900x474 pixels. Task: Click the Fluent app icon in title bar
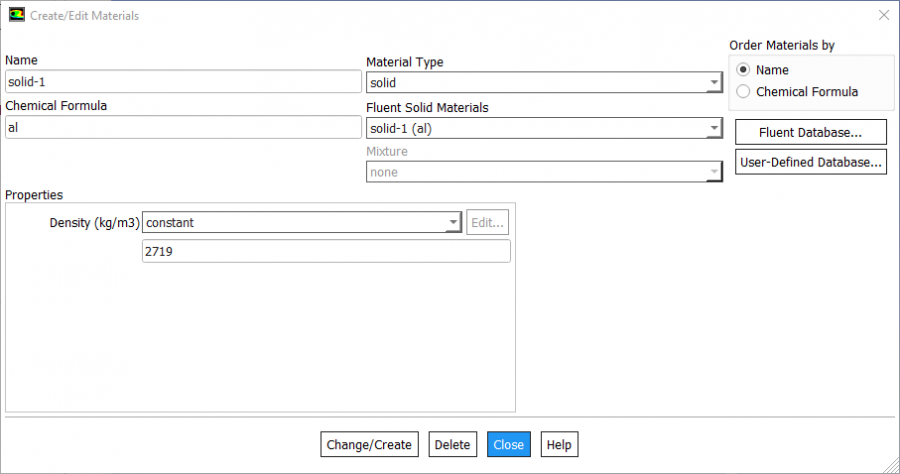click(16, 16)
